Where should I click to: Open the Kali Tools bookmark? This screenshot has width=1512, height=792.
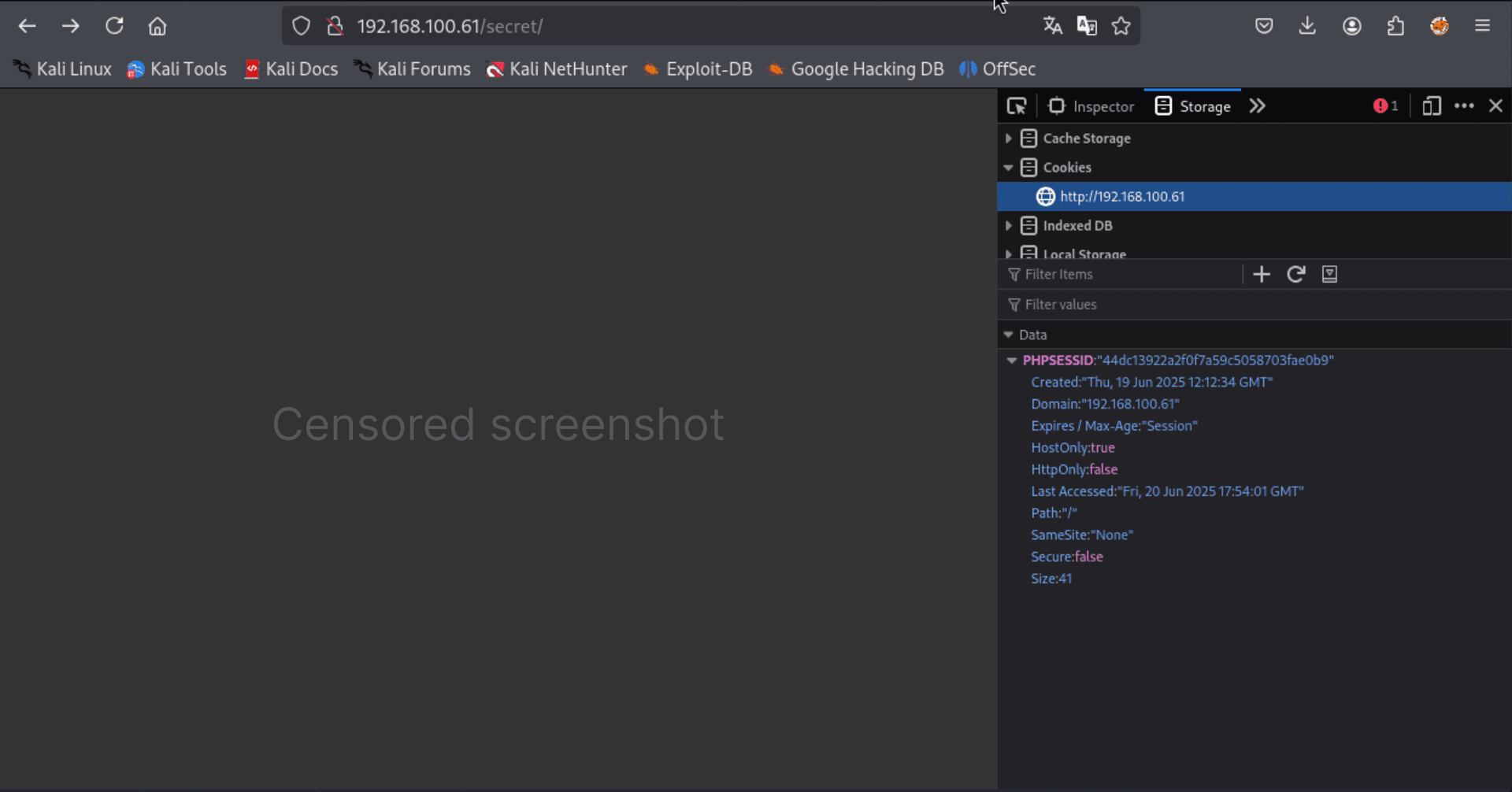point(177,69)
